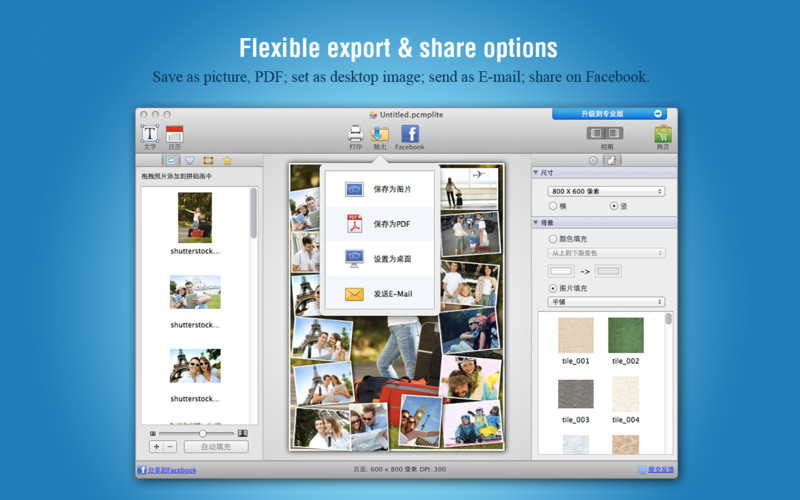Open the Share to Facebook link

point(172,470)
